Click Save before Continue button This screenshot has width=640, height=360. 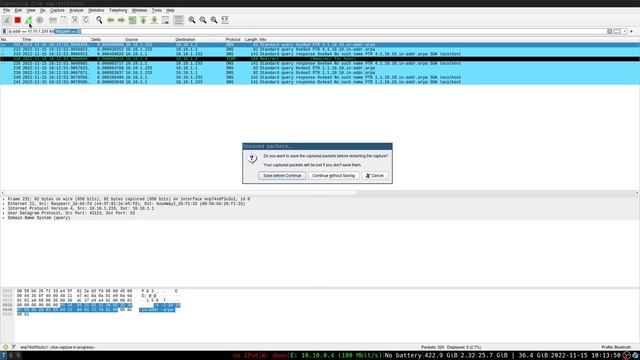pos(282,176)
